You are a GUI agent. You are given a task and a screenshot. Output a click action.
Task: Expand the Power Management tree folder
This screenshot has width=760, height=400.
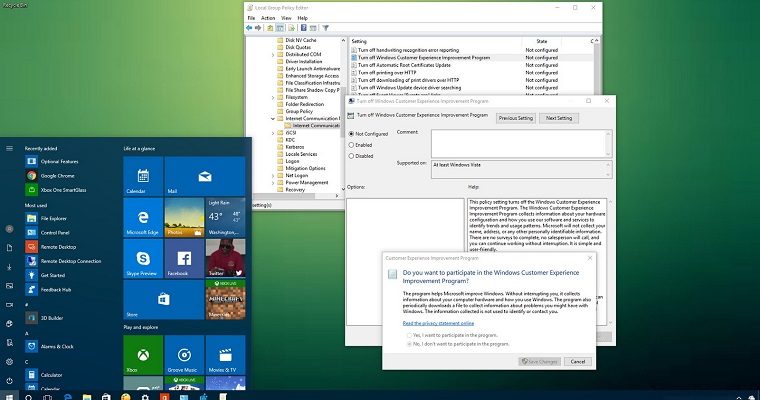coord(273,183)
